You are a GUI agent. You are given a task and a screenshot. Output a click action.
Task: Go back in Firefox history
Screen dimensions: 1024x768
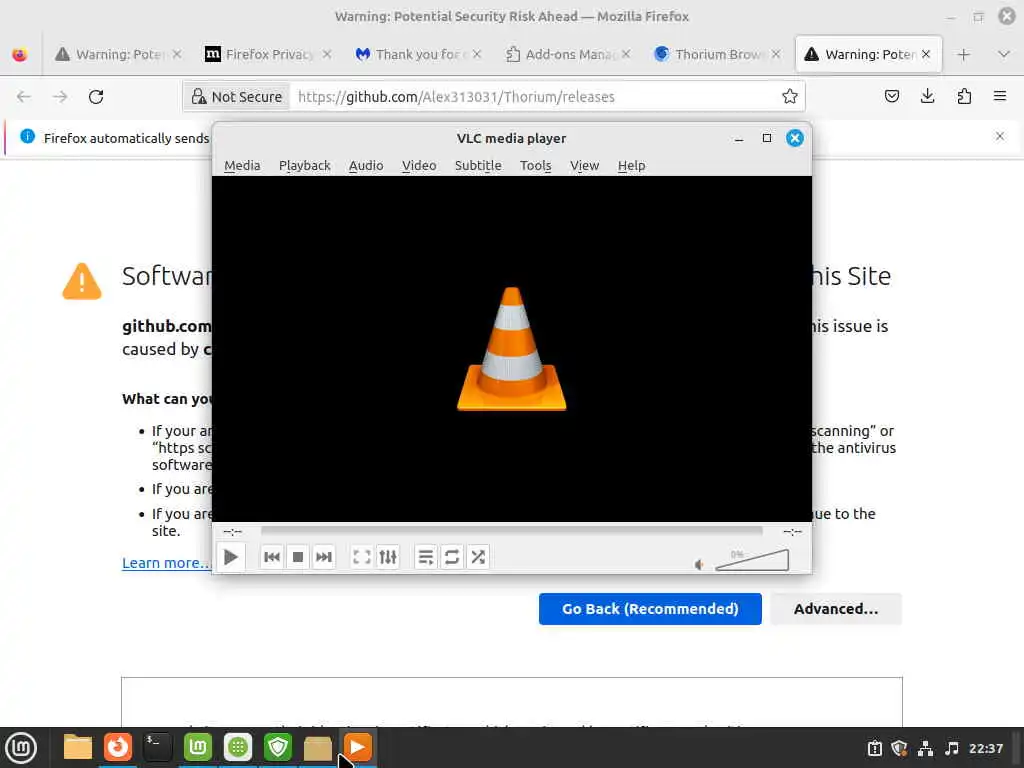click(24, 97)
